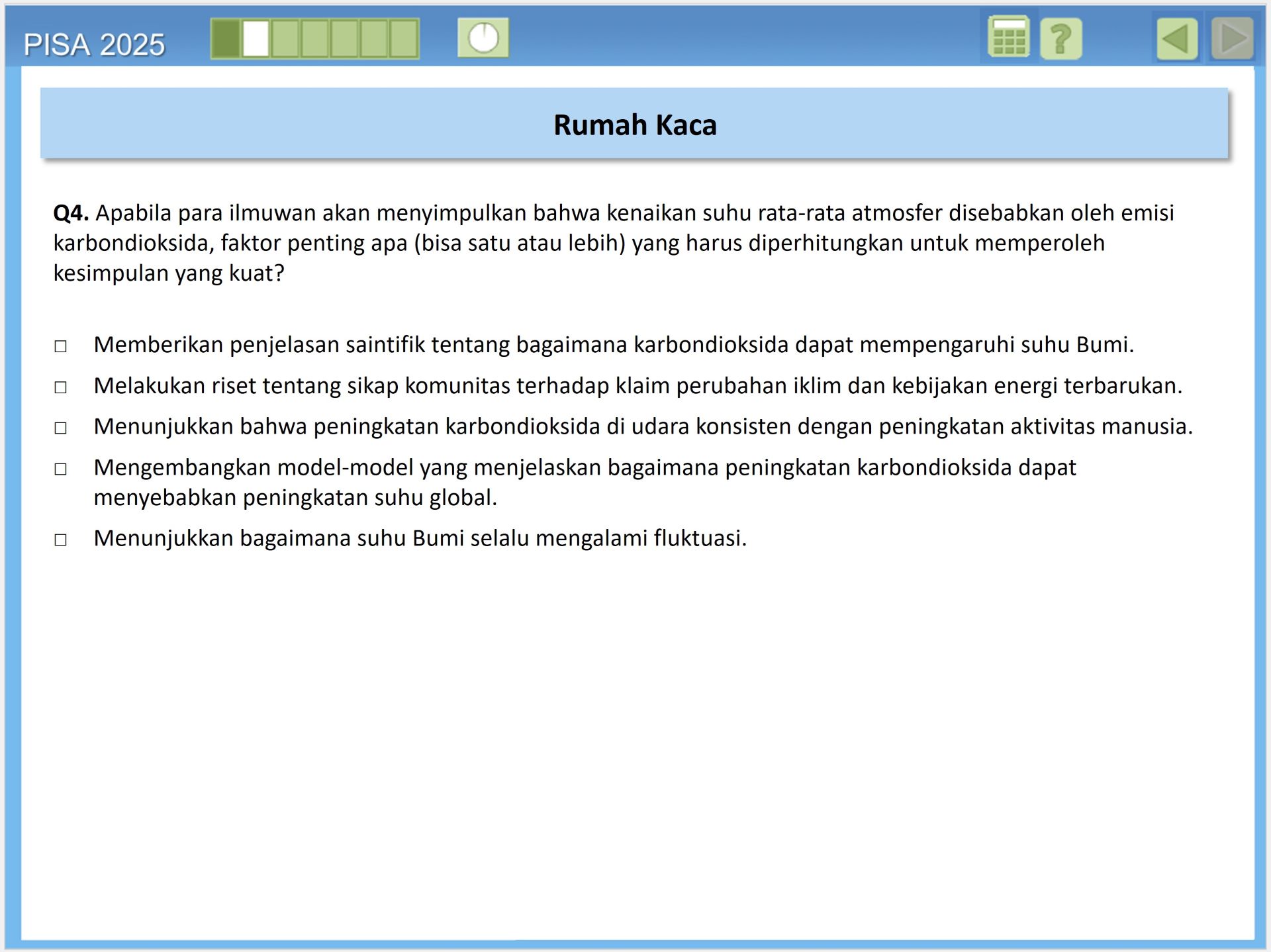Check 'Menunjukkan bagaimana suhu Bumi' option
The width and height of the screenshot is (1271, 952).
[61, 540]
